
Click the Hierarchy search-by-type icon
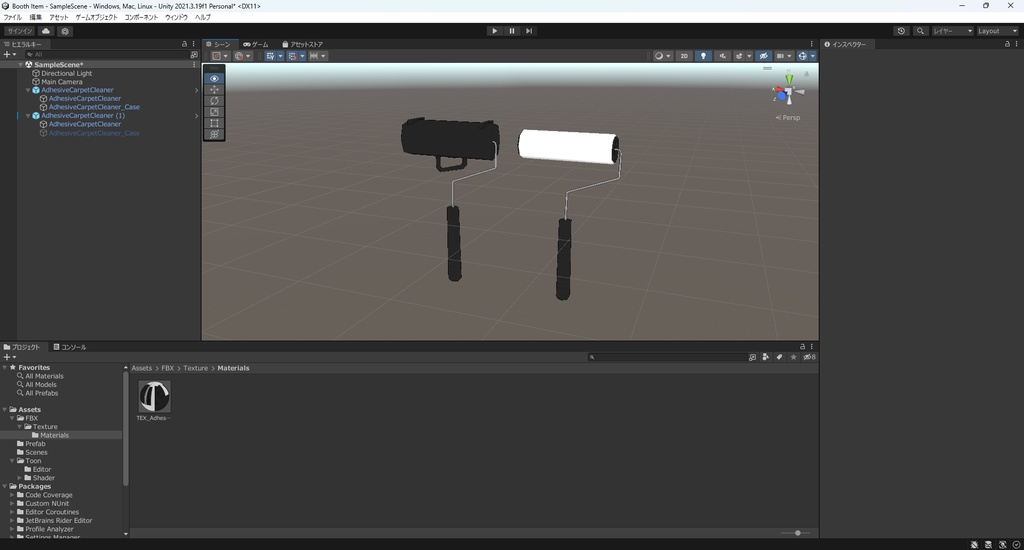194,55
